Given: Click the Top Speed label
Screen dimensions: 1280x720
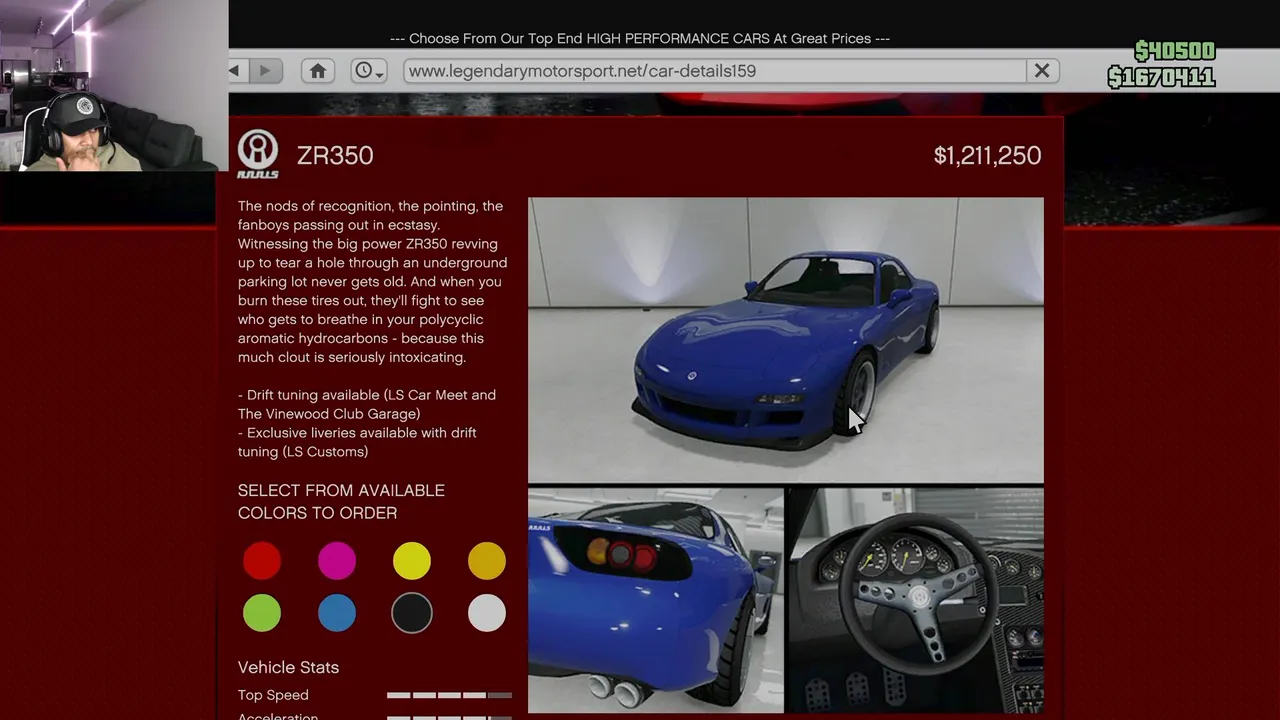Looking at the screenshot, I should coord(273,695).
